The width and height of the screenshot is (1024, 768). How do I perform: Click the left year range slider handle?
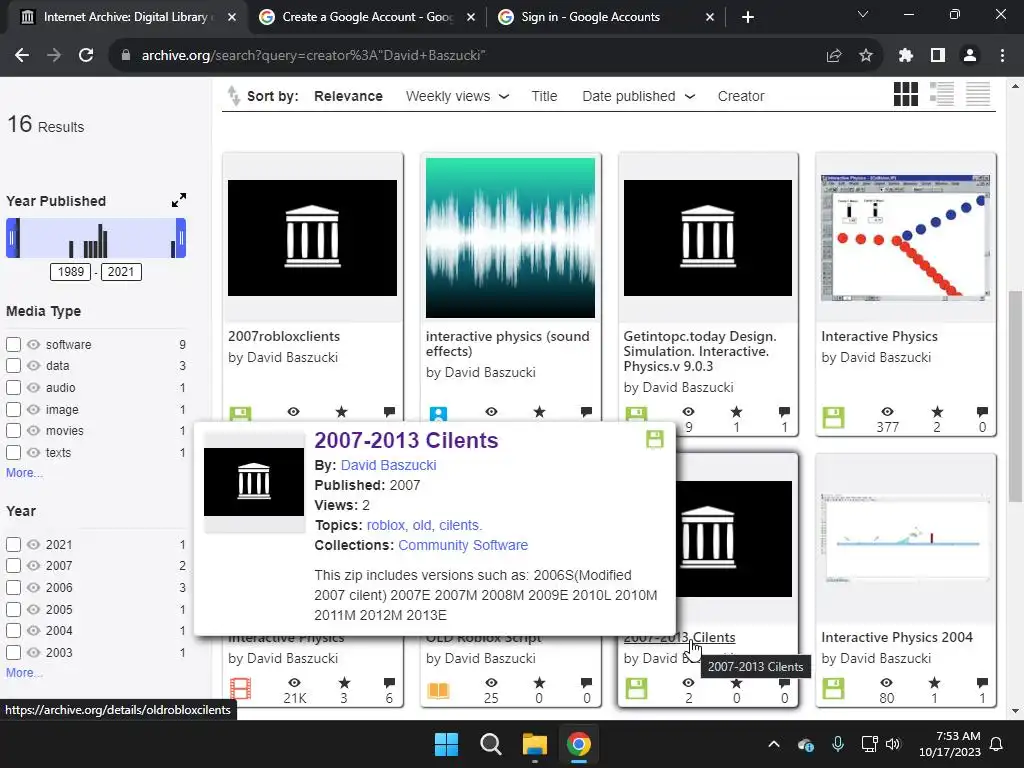[12, 238]
